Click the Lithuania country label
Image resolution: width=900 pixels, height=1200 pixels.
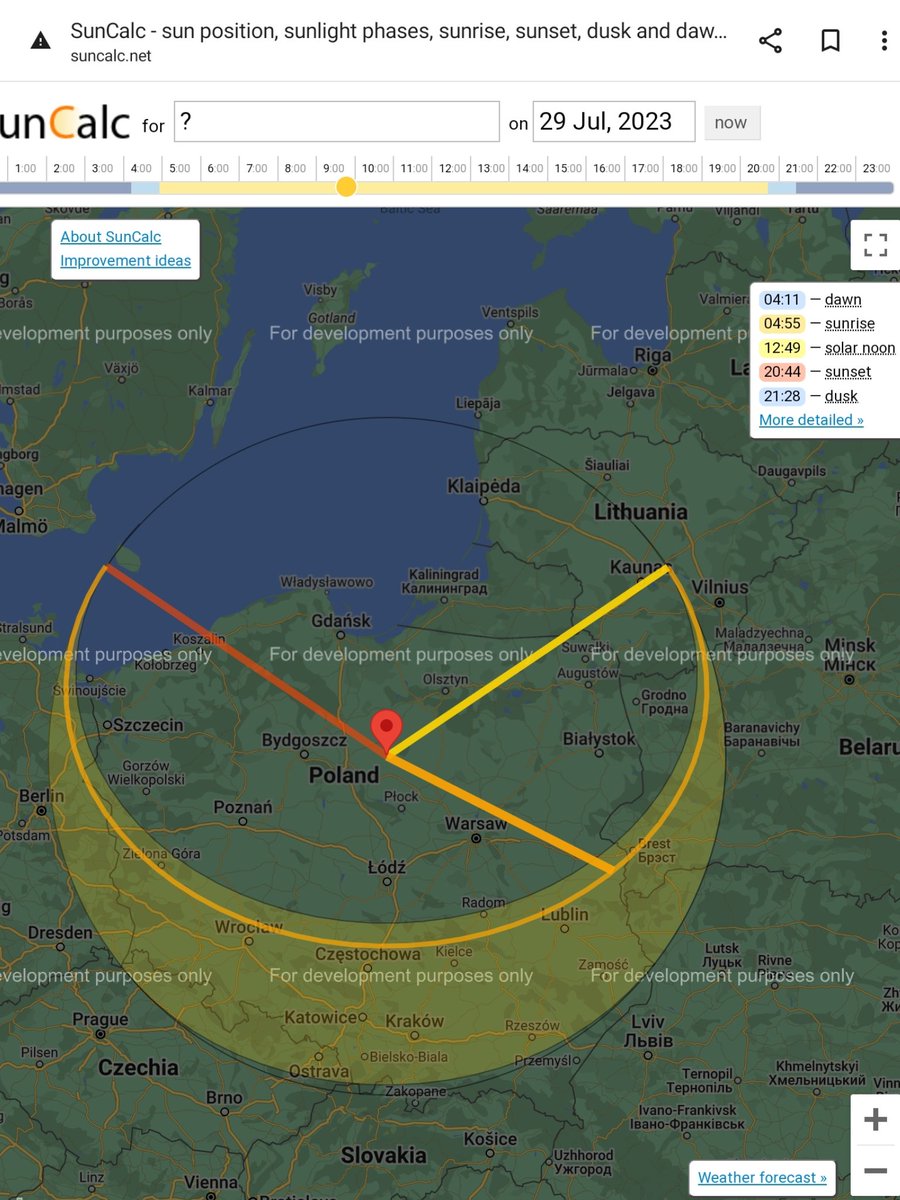[x=641, y=512]
